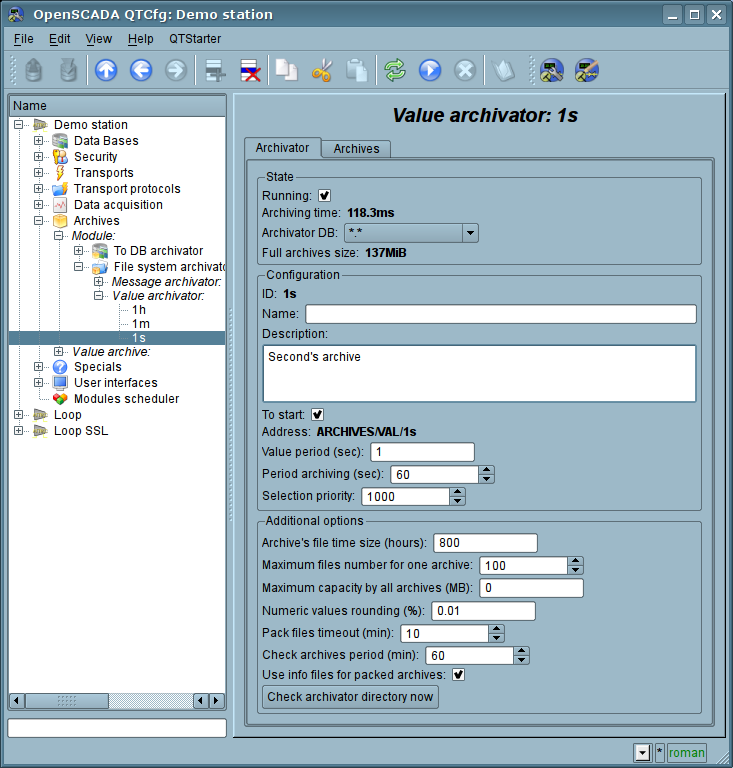The width and height of the screenshot is (733, 768).
Task: Toggle the To start checkbox
Action: [x=317, y=414]
